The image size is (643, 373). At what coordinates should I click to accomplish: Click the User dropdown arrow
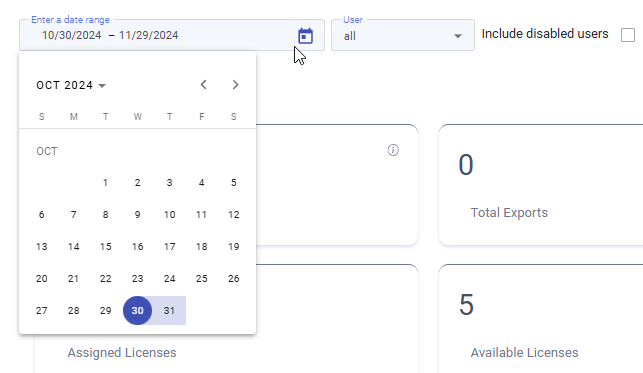(x=458, y=36)
